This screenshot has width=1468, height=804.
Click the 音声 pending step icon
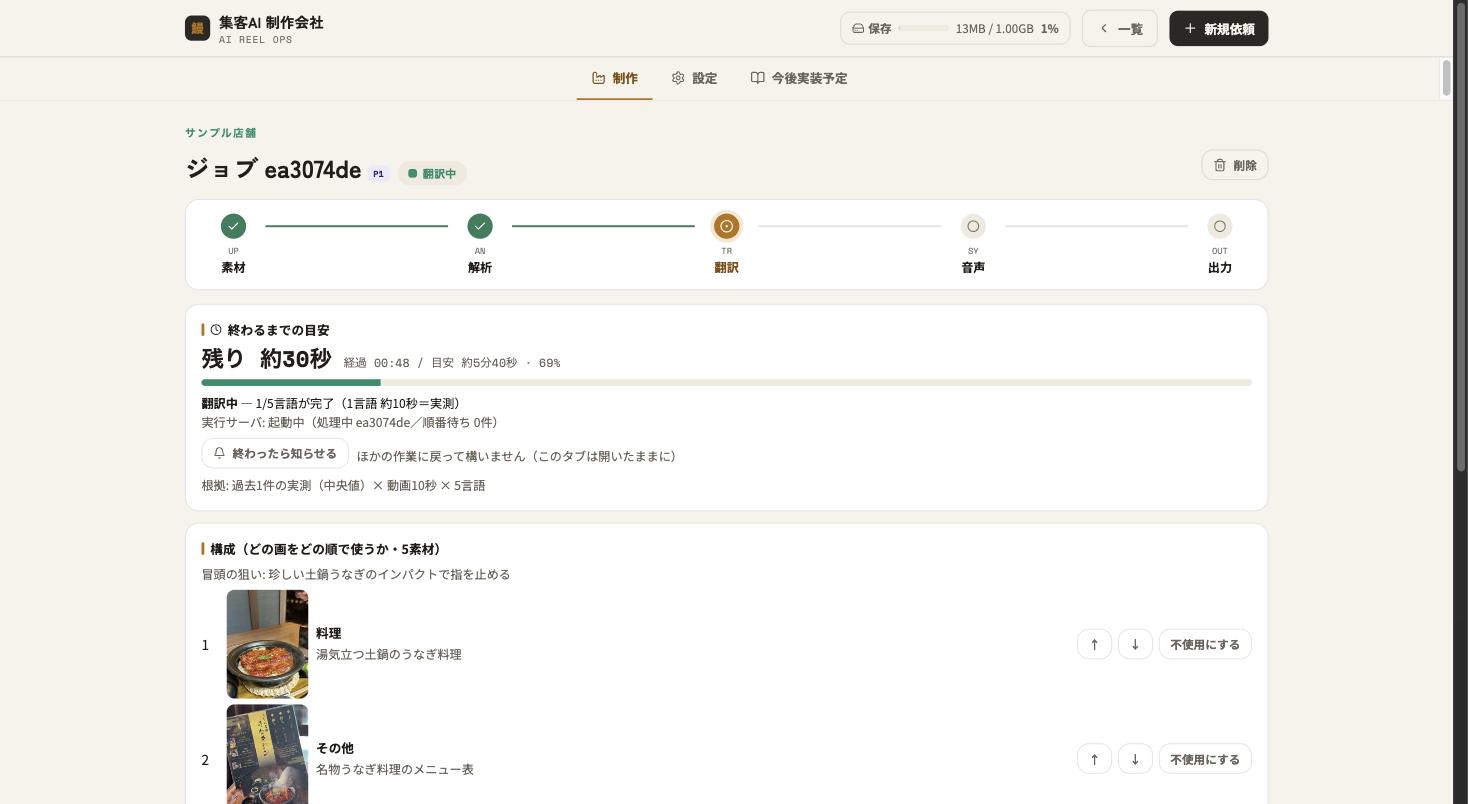pyautogui.click(x=973, y=226)
